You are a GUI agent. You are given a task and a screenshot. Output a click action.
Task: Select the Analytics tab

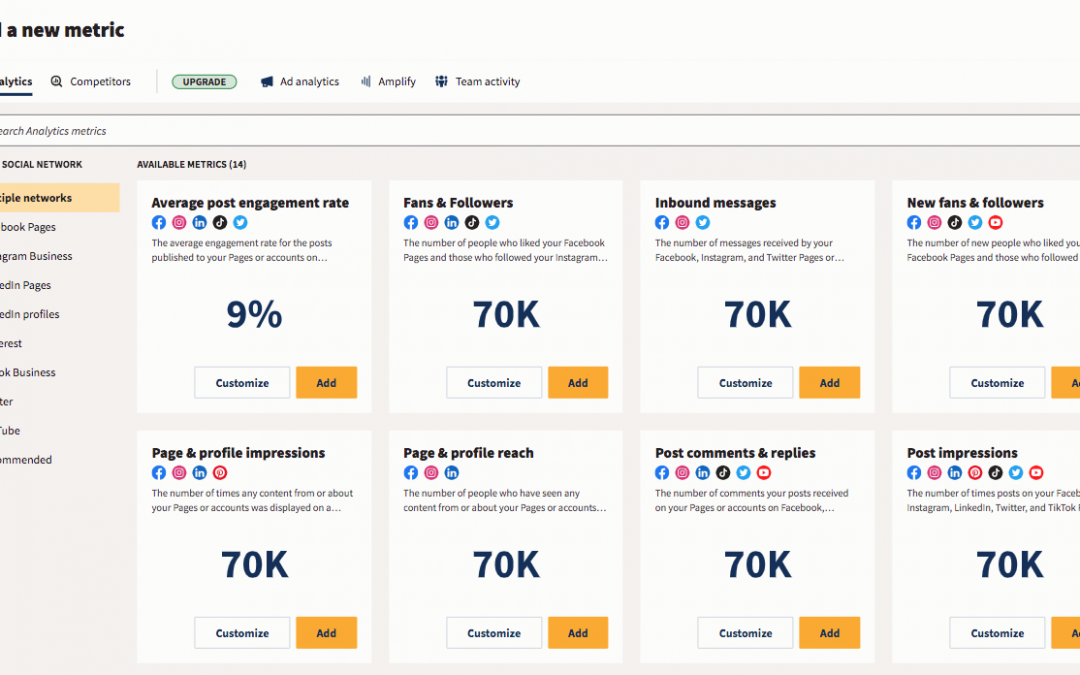(x=15, y=81)
